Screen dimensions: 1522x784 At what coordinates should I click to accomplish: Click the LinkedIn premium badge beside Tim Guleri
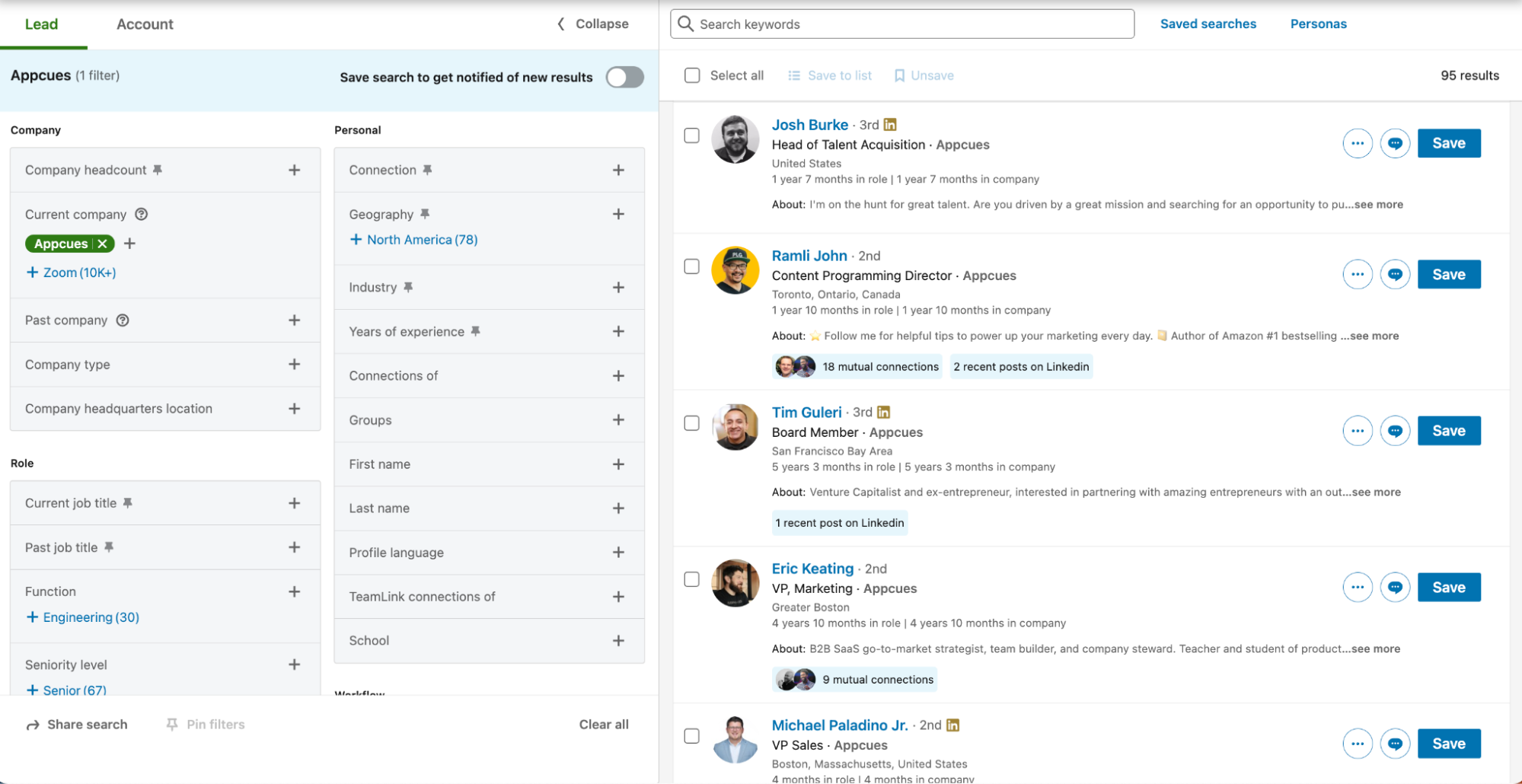883,412
